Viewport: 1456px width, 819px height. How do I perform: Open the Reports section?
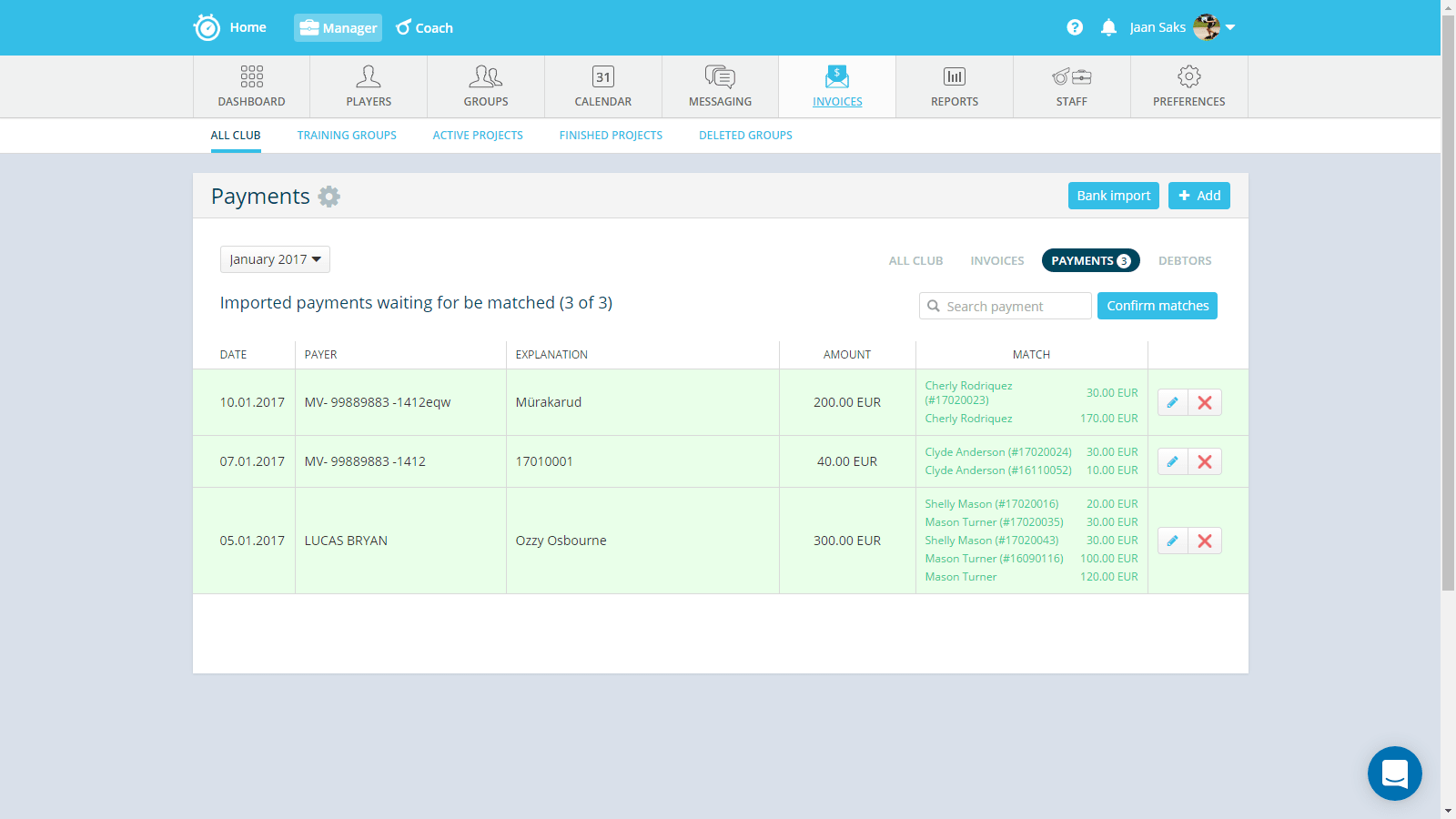(954, 86)
